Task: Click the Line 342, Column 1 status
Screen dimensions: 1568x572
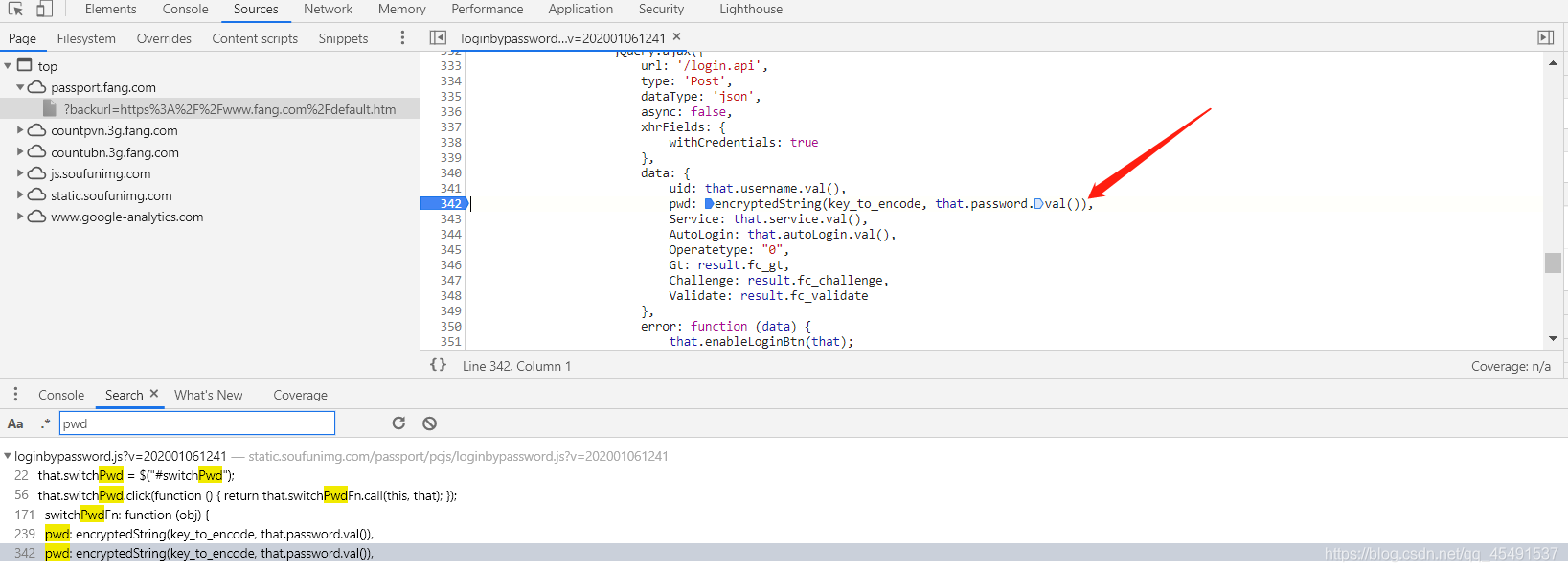Action: pyautogui.click(x=516, y=366)
